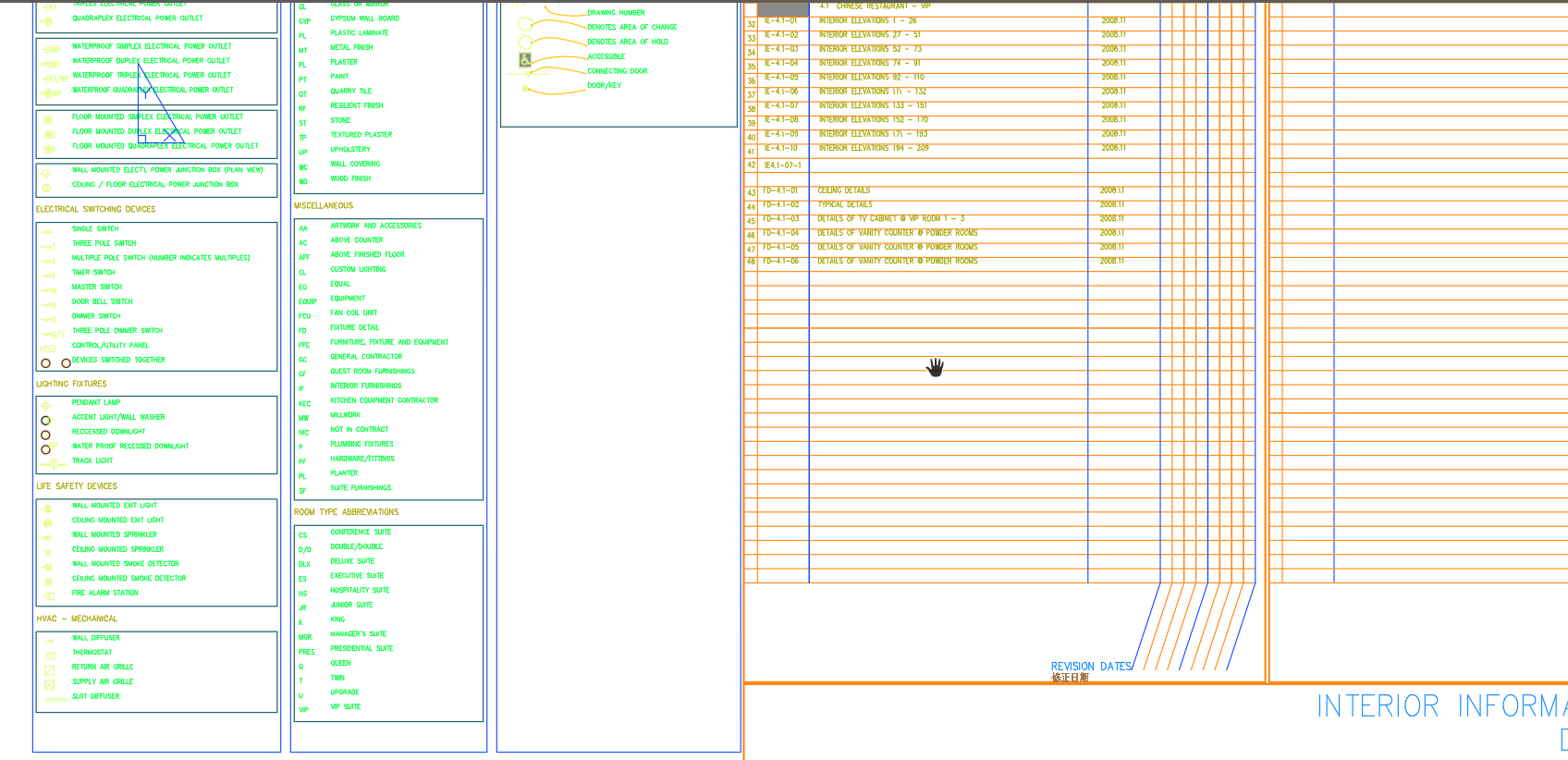This screenshot has width=1568, height=760.
Task: Select the Revision Dates label
Action: coord(1091,667)
